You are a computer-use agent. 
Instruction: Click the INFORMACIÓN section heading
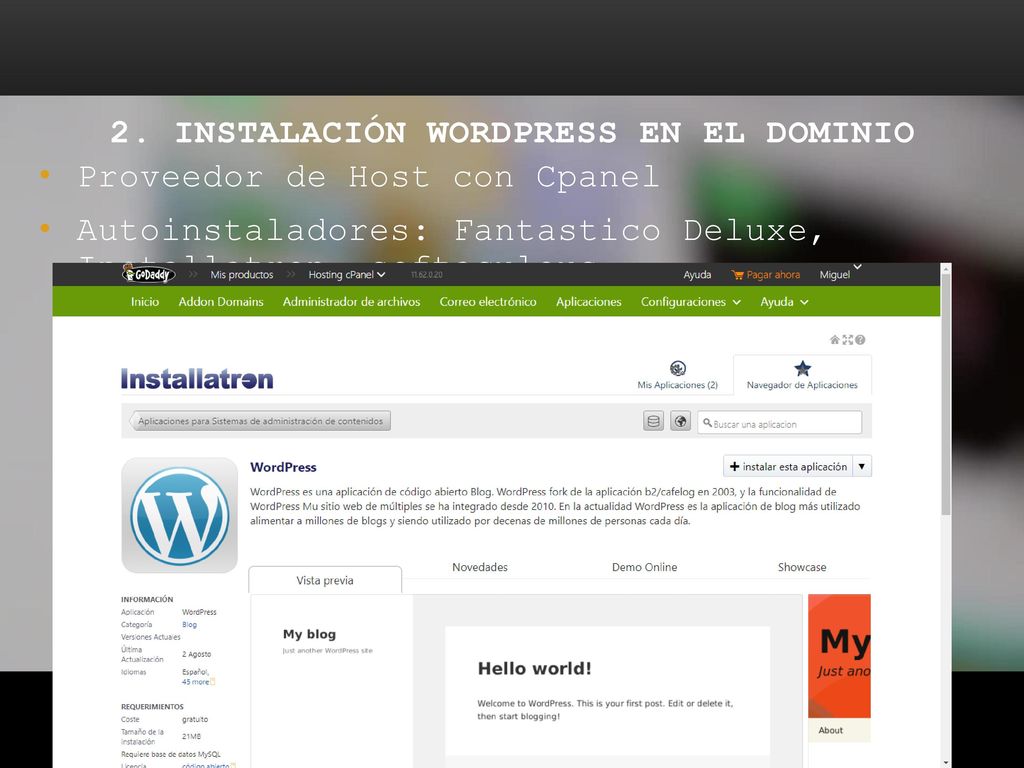click(x=147, y=600)
